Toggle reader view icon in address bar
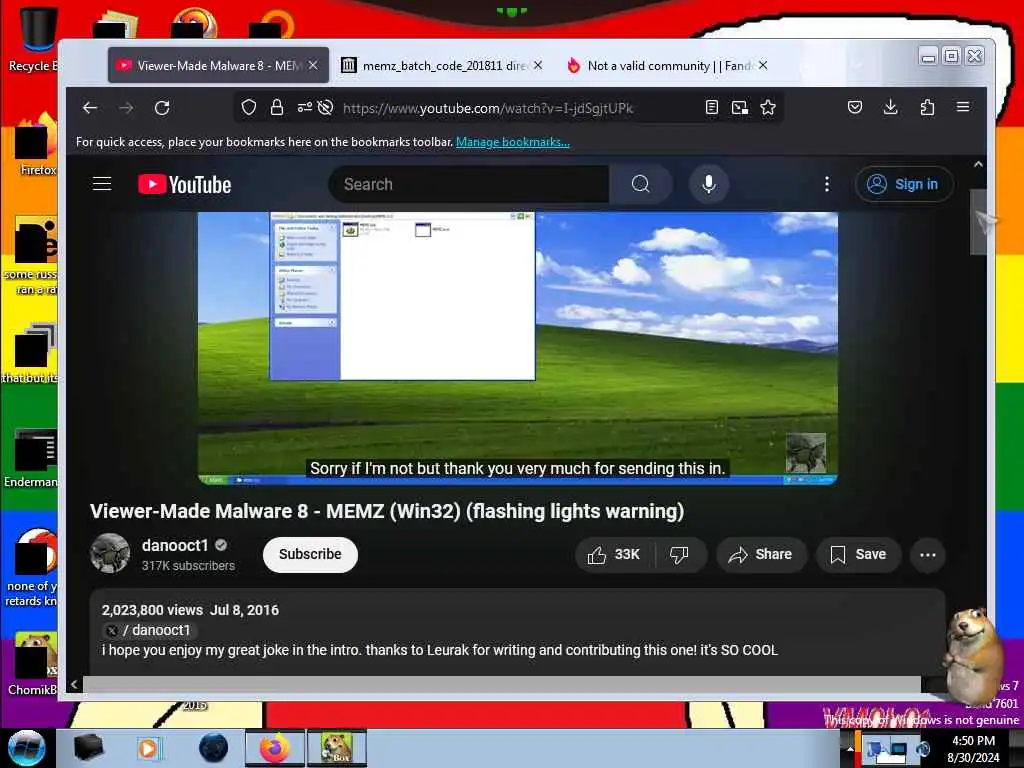This screenshot has height=768, width=1024. [x=712, y=107]
